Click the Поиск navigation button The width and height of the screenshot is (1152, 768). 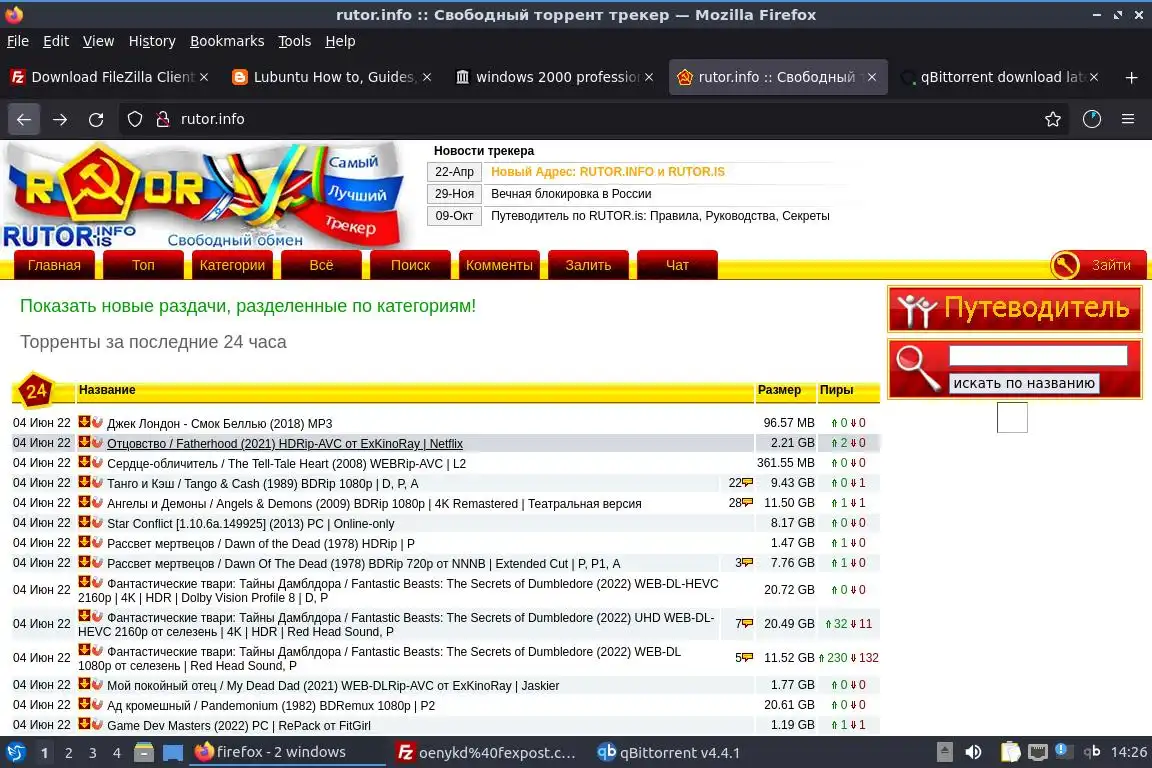pos(410,265)
